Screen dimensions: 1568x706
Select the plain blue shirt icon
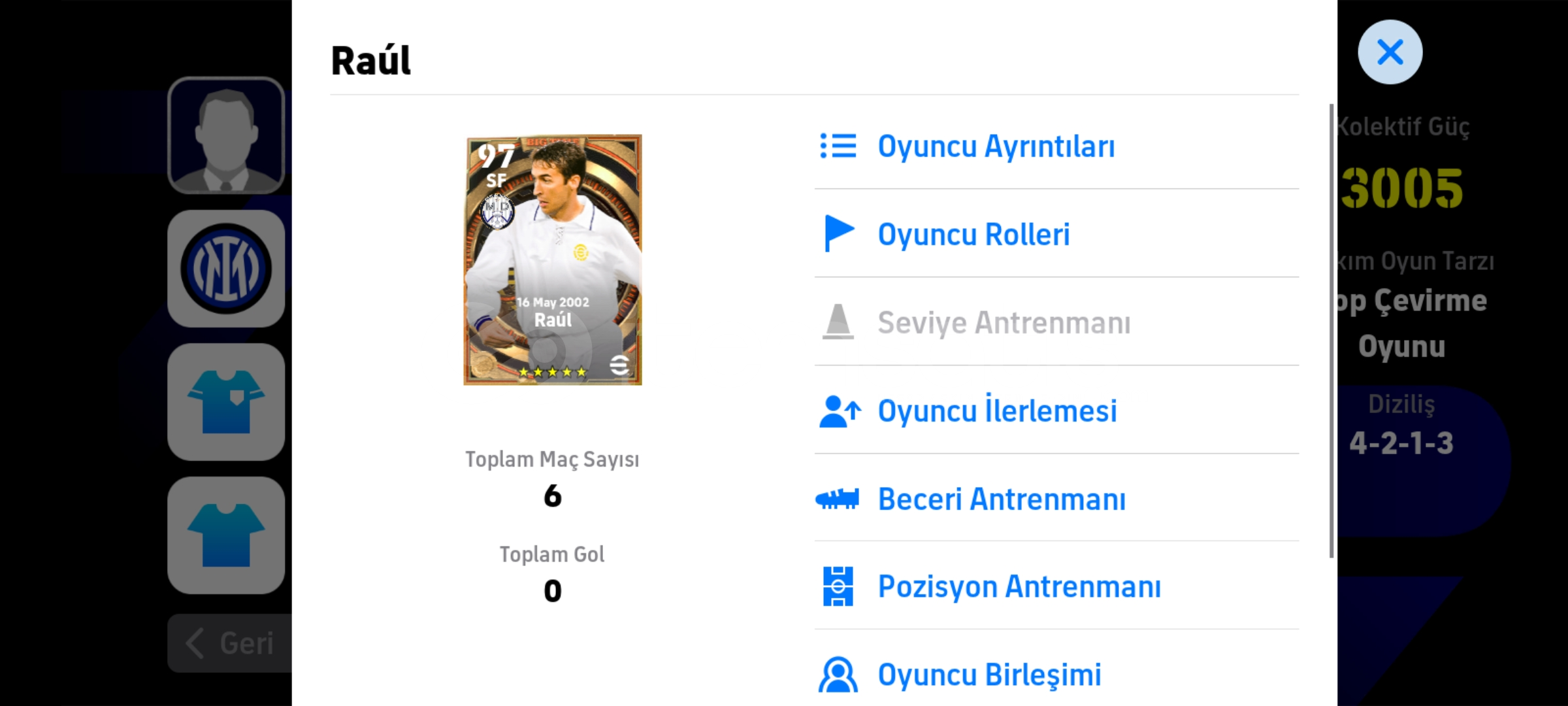click(226, 535)
